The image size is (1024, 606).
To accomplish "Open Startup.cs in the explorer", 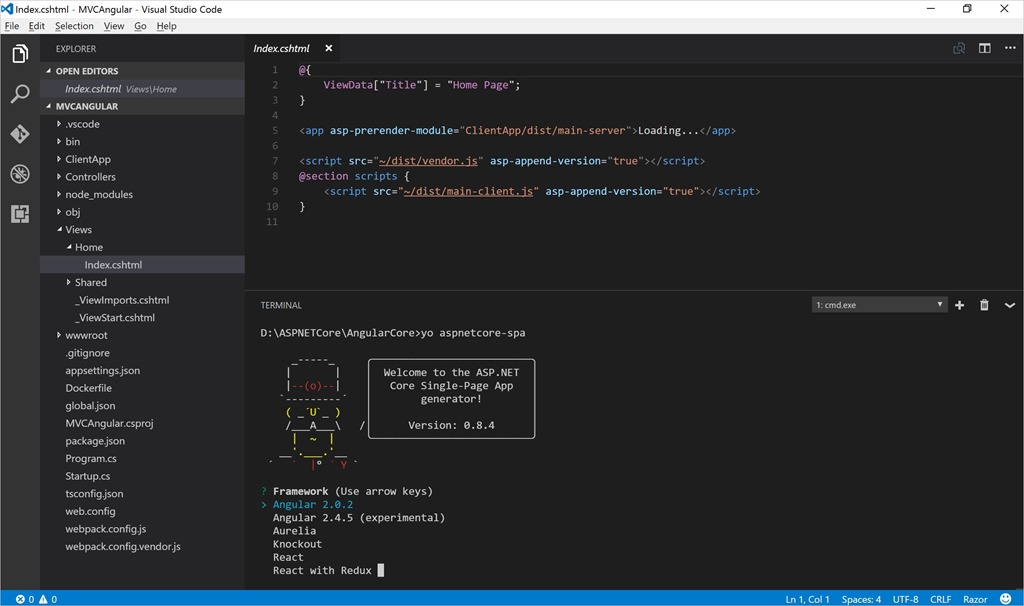I will click(88, 476).
